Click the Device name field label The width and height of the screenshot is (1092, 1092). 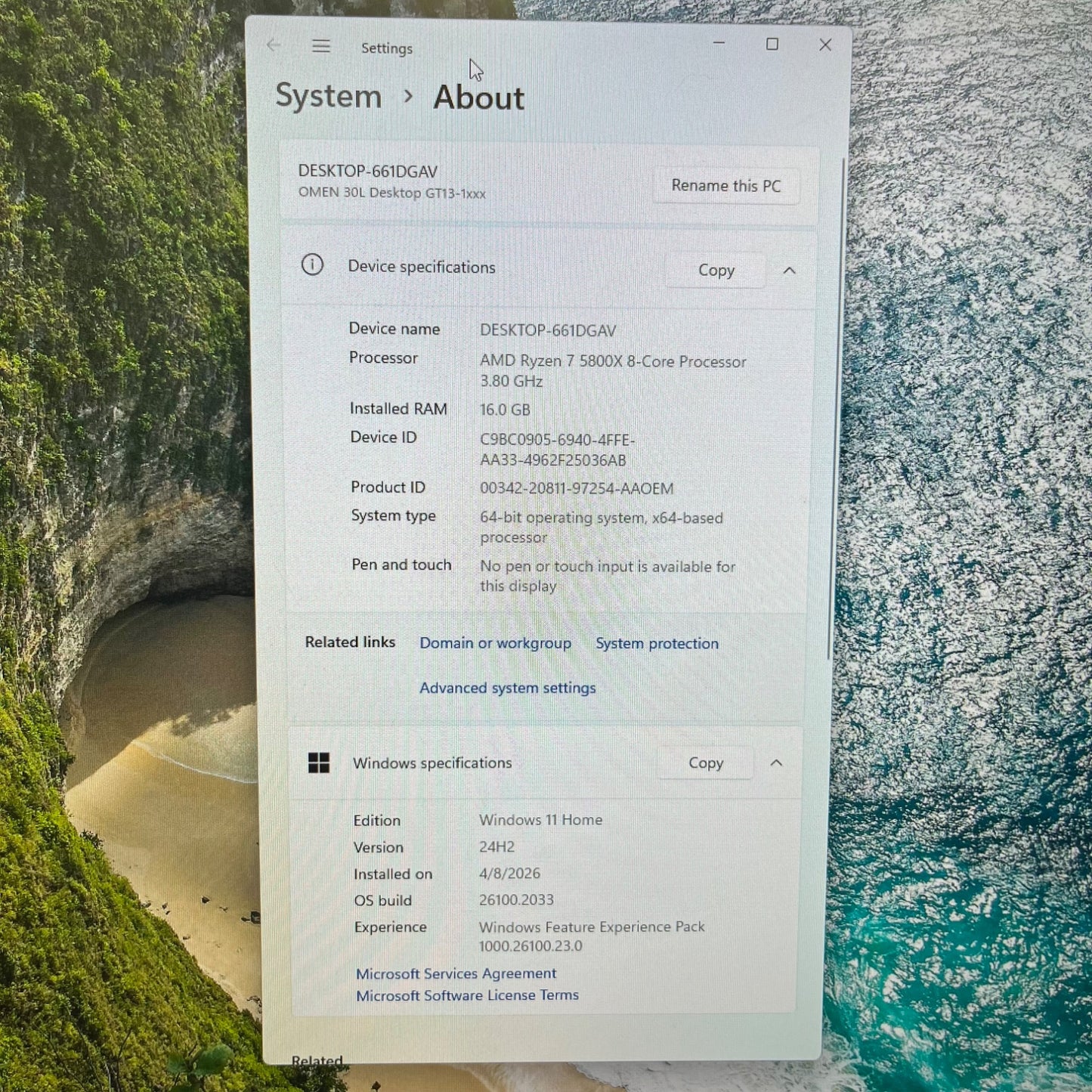(394, 329)
